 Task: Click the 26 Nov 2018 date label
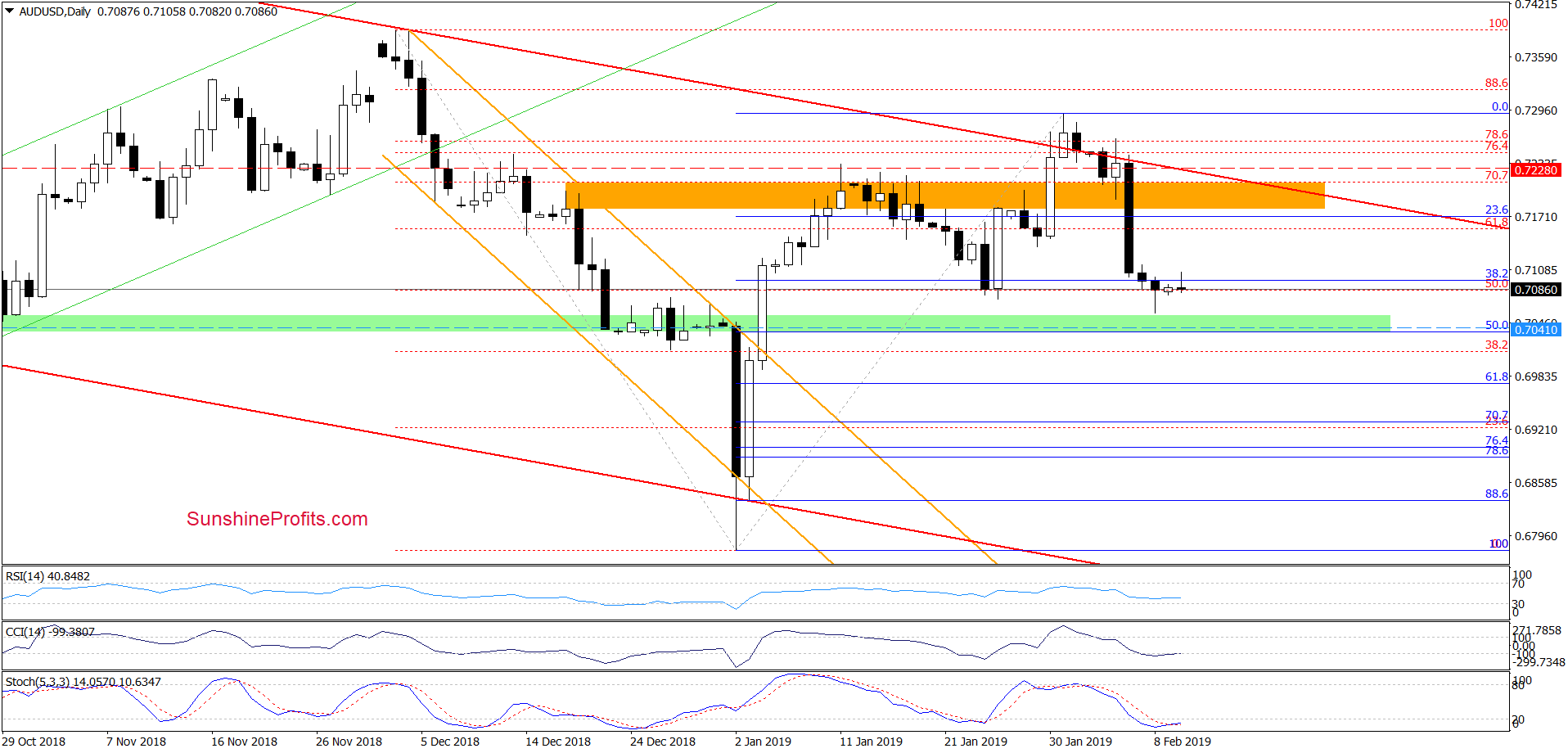[x=349, y=742]
